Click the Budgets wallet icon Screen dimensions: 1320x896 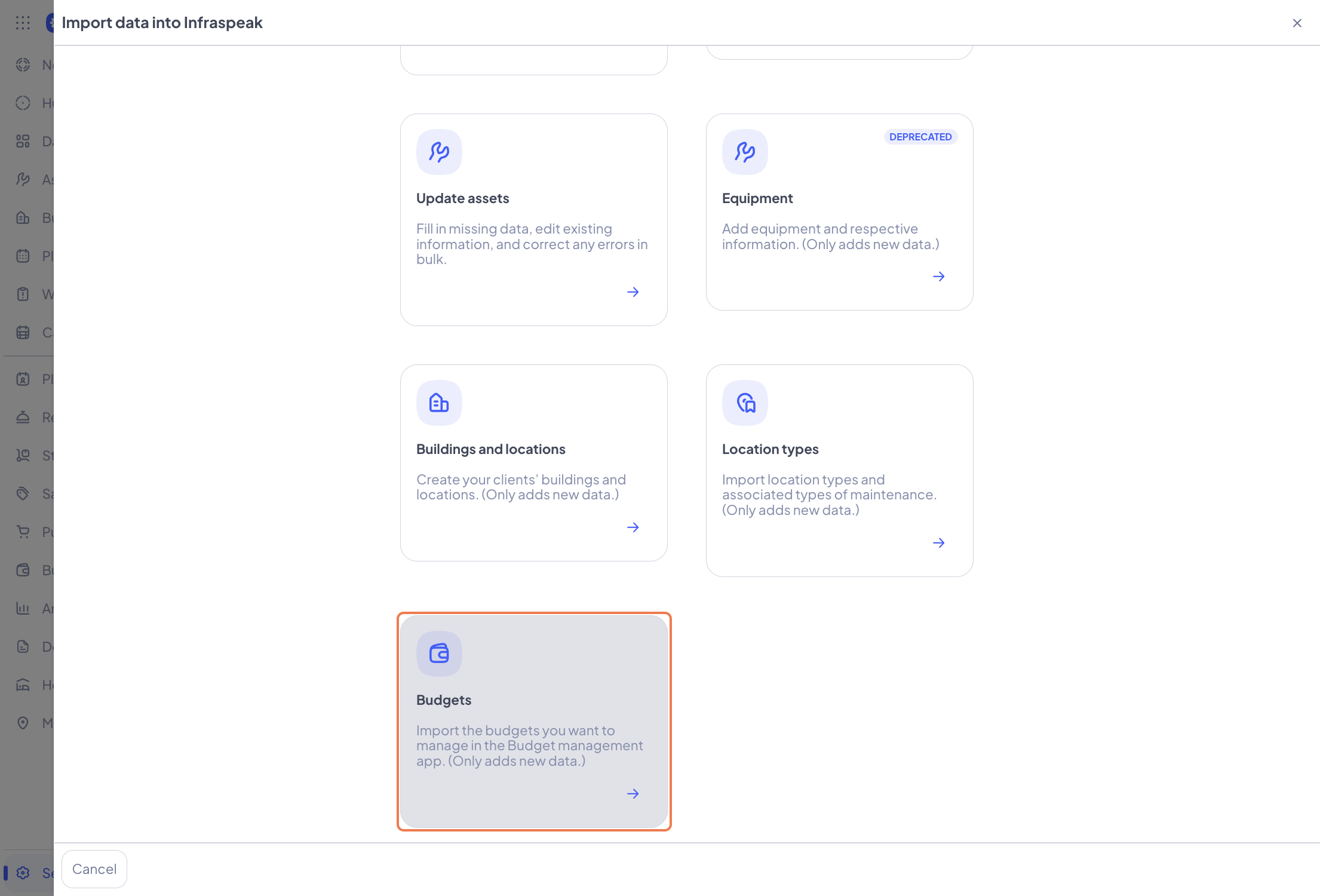pyautogui.click(x=439, y=653)
